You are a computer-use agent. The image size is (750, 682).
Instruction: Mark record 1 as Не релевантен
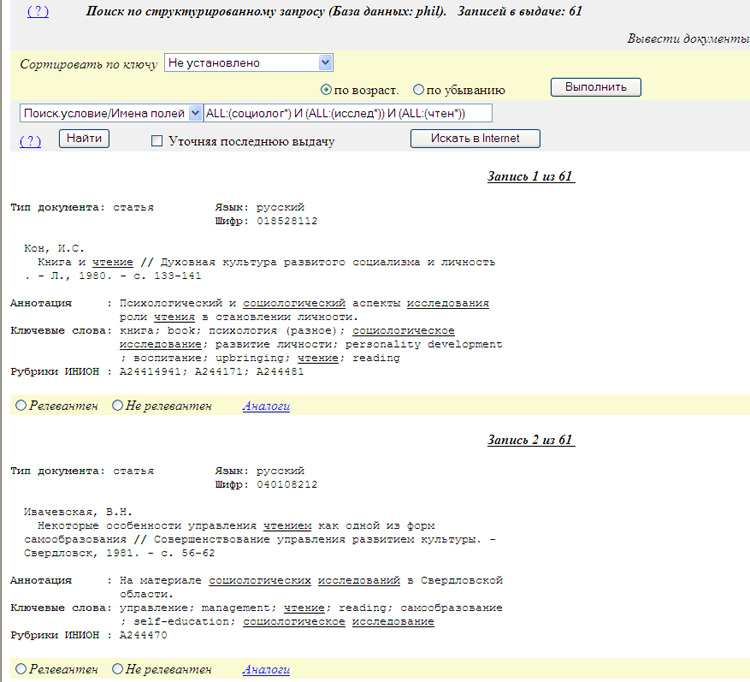point(117,406)
